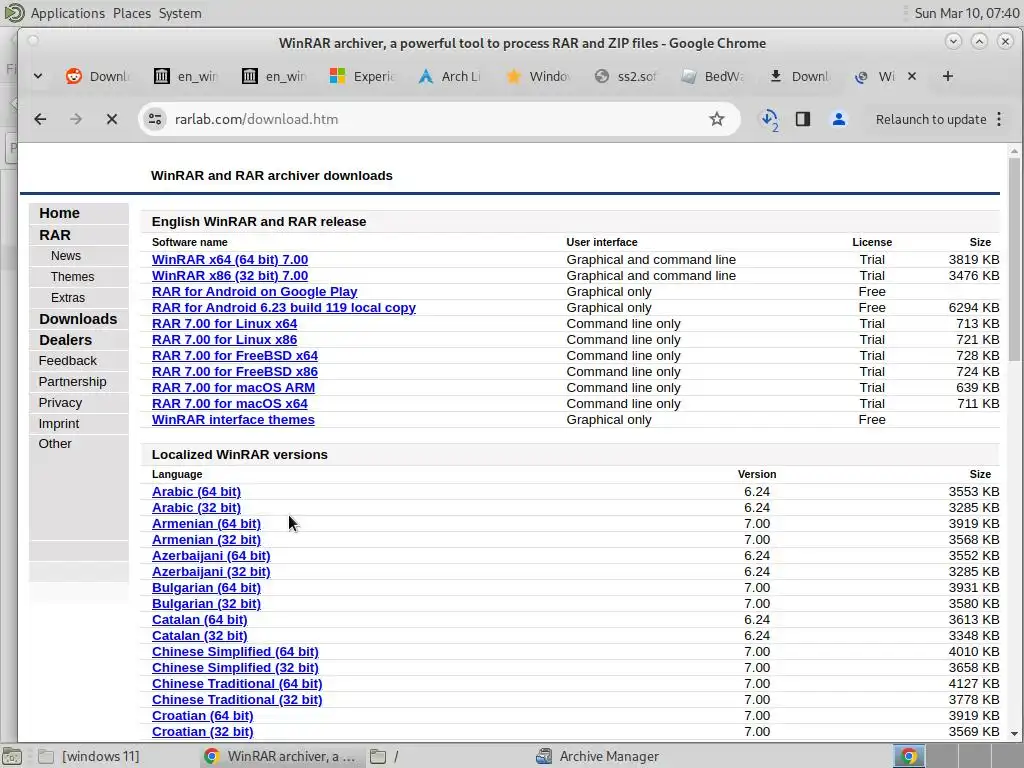The image size is (1024, 768).
Task: Download RAR 7.00 for Linux x86
Action: tap(225, 340)
